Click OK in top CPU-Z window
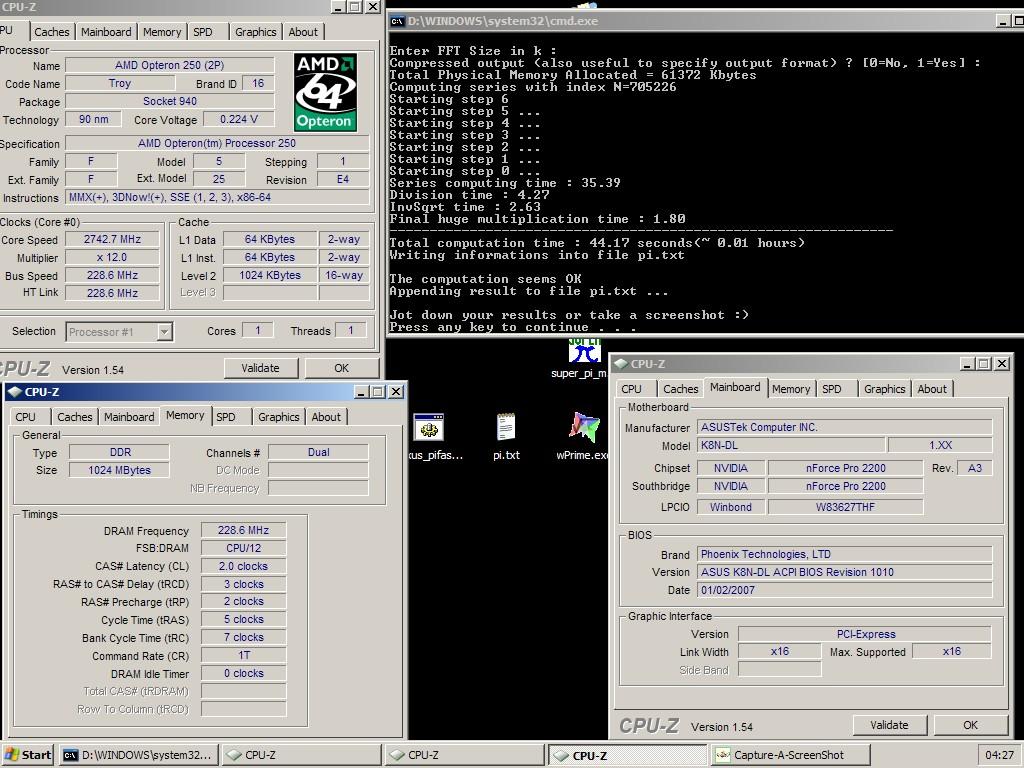 click(x=342, y=368)
